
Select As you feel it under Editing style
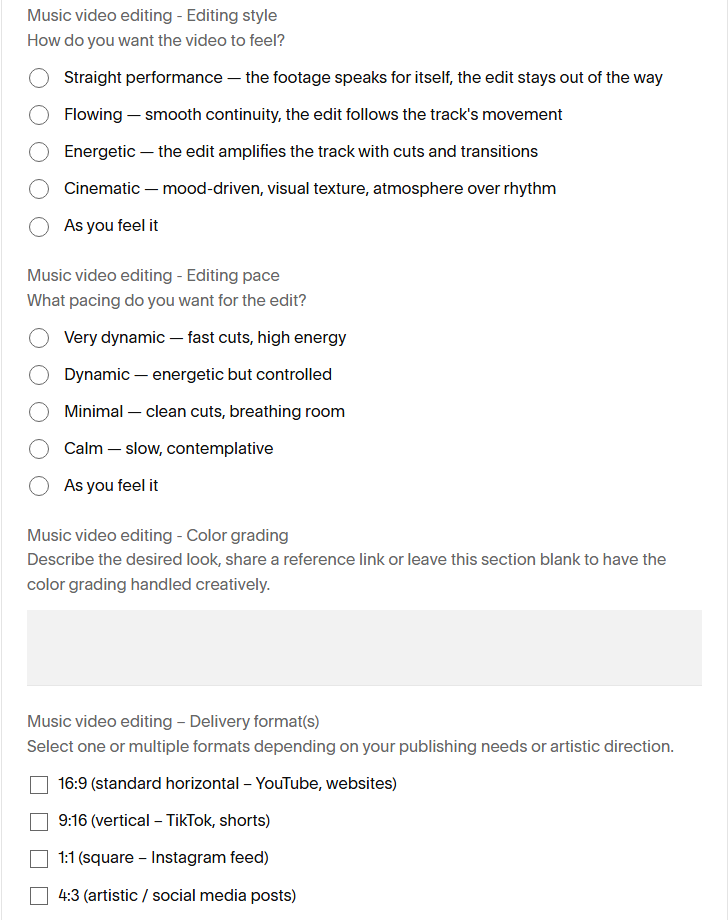click(39, 226)
